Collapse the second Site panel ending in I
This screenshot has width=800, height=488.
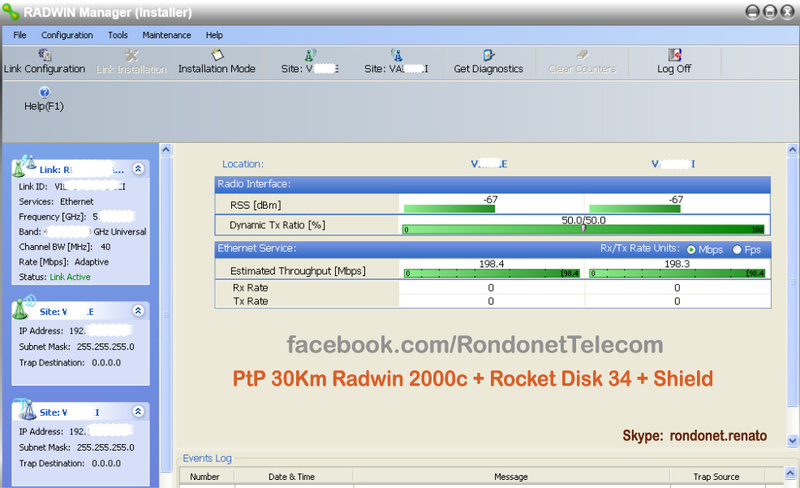tap(138, 411)
